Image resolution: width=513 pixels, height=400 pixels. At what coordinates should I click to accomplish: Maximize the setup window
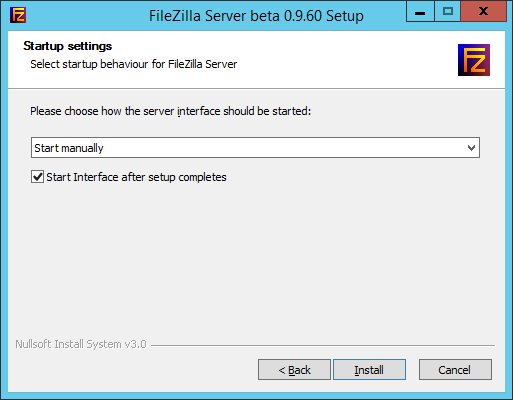[x=447, y=12]
